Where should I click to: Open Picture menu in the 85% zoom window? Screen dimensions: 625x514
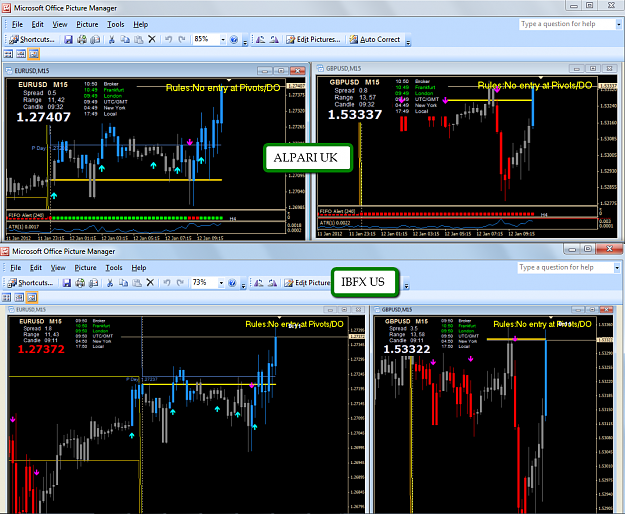pos(87,24)
